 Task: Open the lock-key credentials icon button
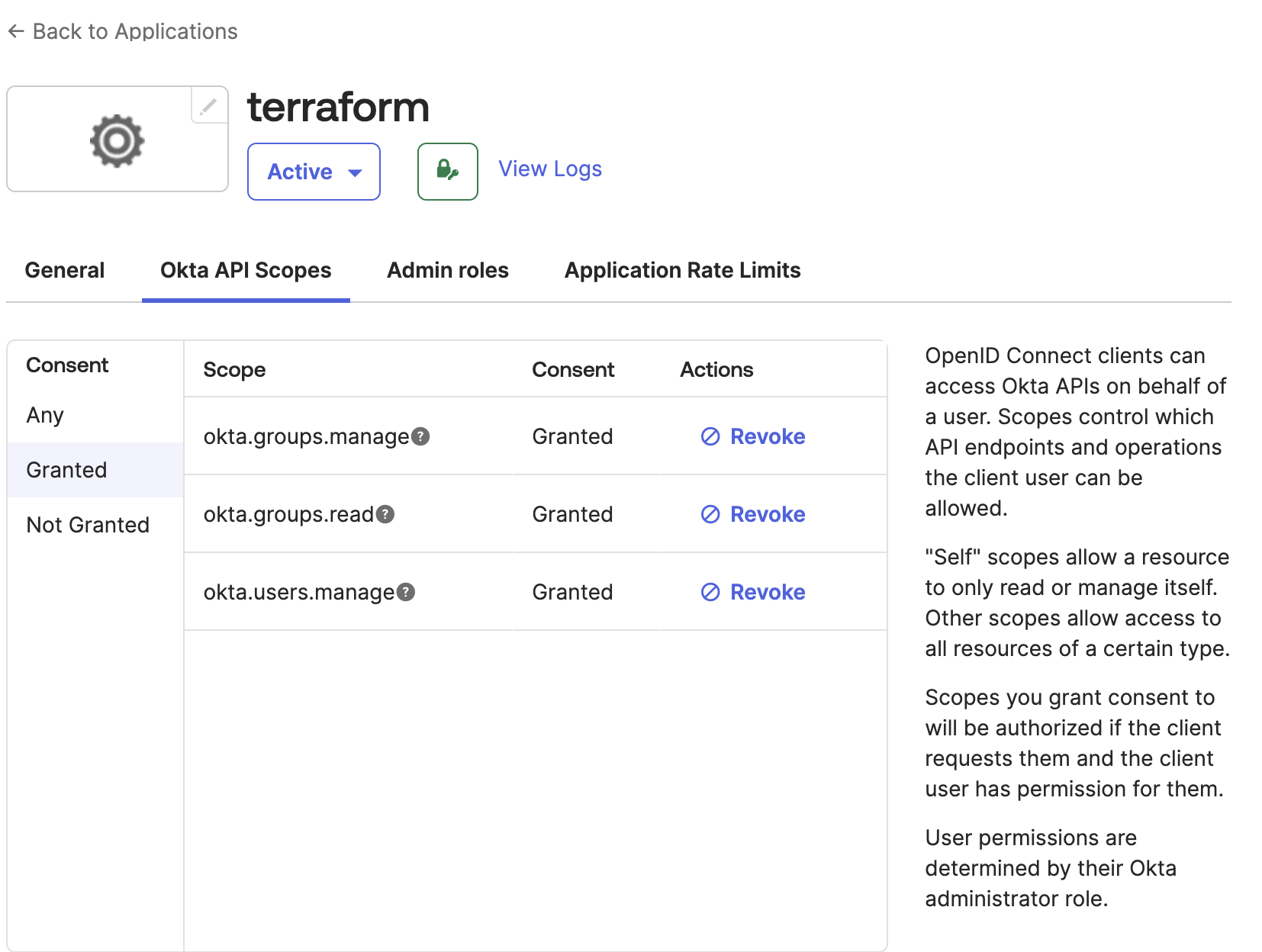tap(448, 172)
